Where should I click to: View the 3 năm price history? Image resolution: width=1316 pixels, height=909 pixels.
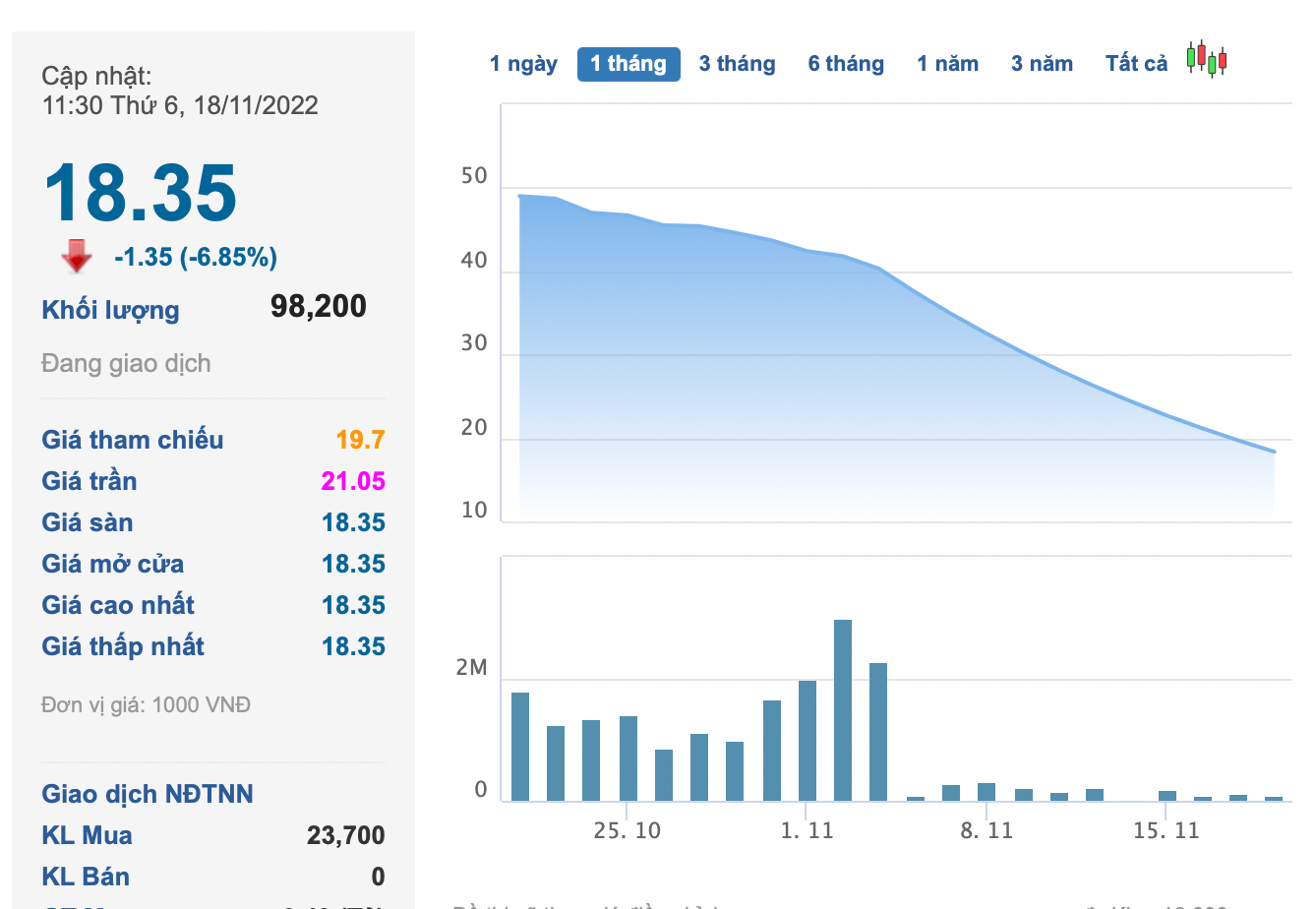(1042, 64)
